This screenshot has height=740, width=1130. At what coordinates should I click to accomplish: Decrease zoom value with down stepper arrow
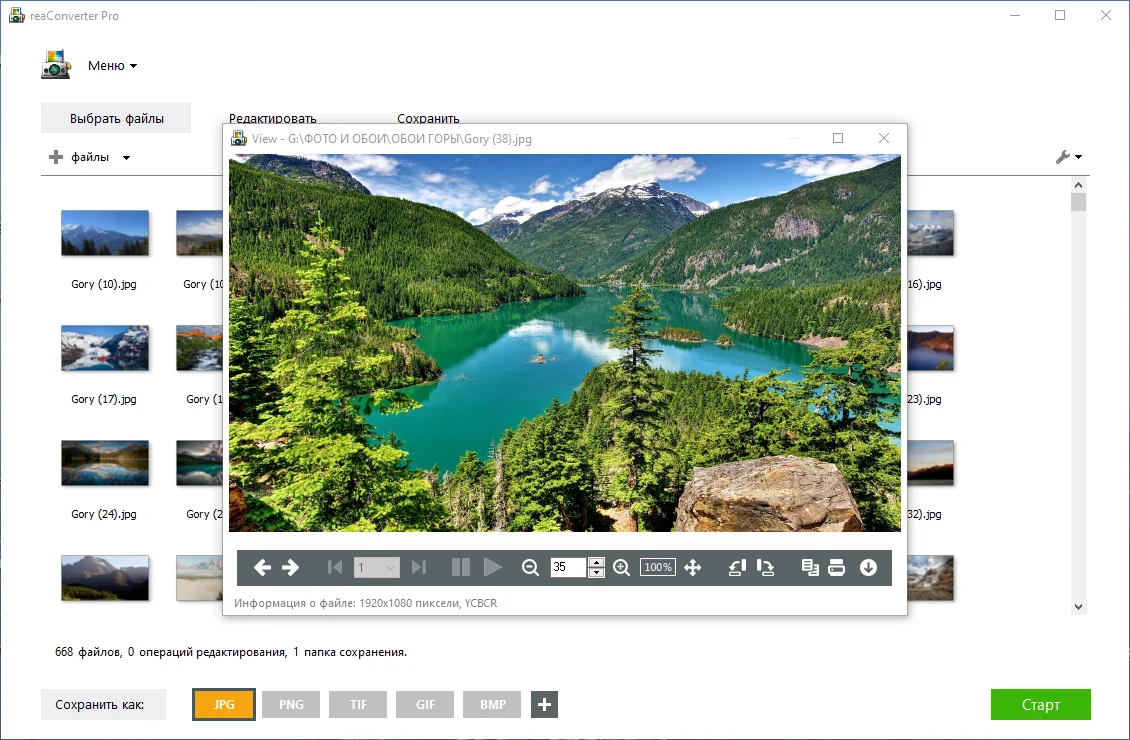(596, 573)
